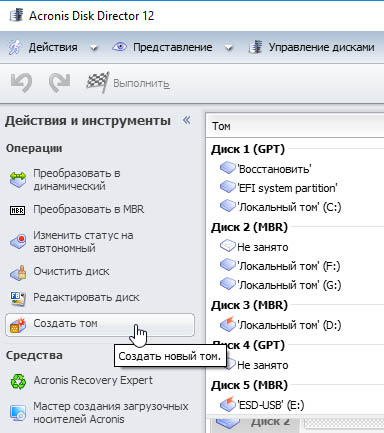Open the Представление menu
This screenshot has height=433, width=384.
[x=172, y=47]
